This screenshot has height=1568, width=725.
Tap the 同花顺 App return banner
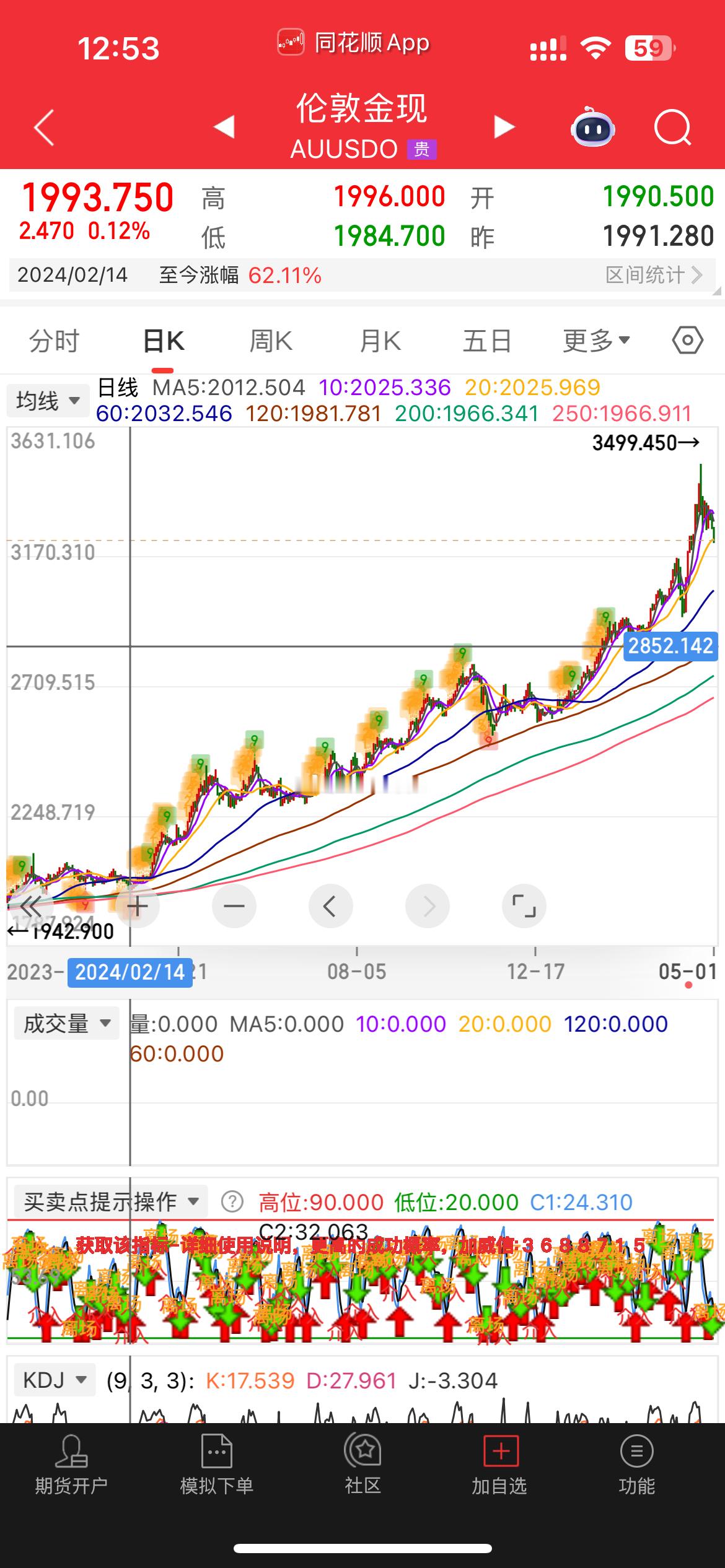pyautogui.click(x=353, y=43)
